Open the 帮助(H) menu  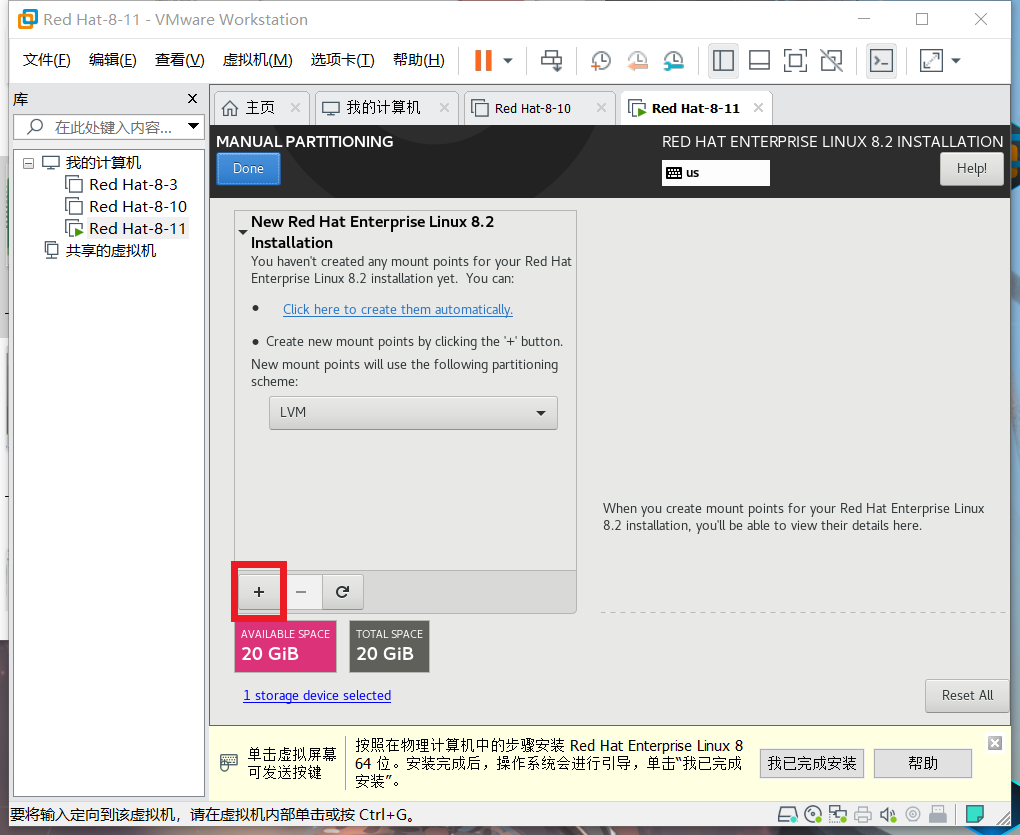click(x=419, y=60)
